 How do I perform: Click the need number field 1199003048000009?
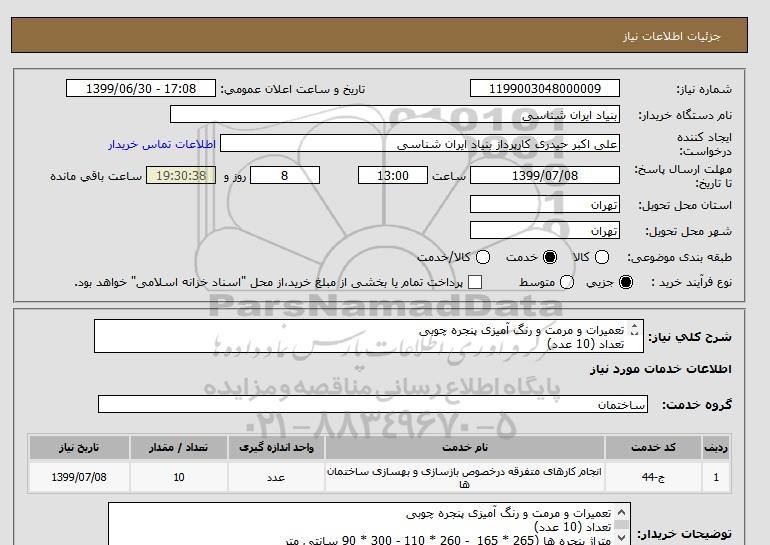[x=545, y=88]
